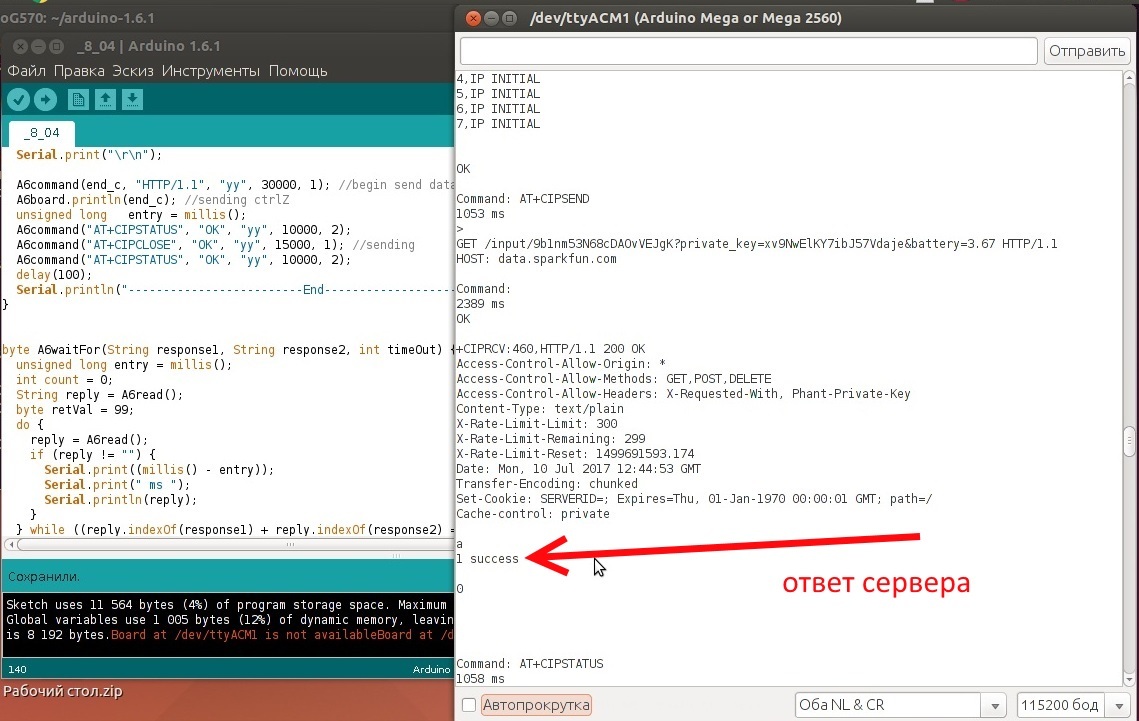The width and height of the screenshot is (1139, 721).
Task: Focus the serial monitor command input field
Action: pos(748,51)
